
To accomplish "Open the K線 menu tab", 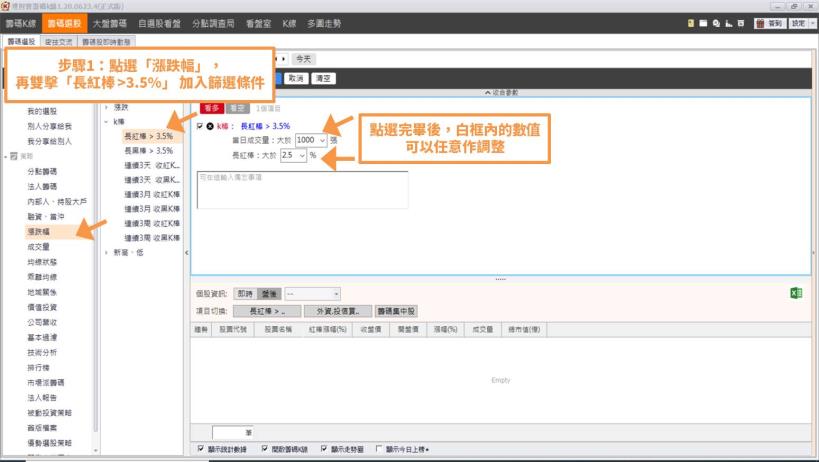I will [x=289, y=23].
